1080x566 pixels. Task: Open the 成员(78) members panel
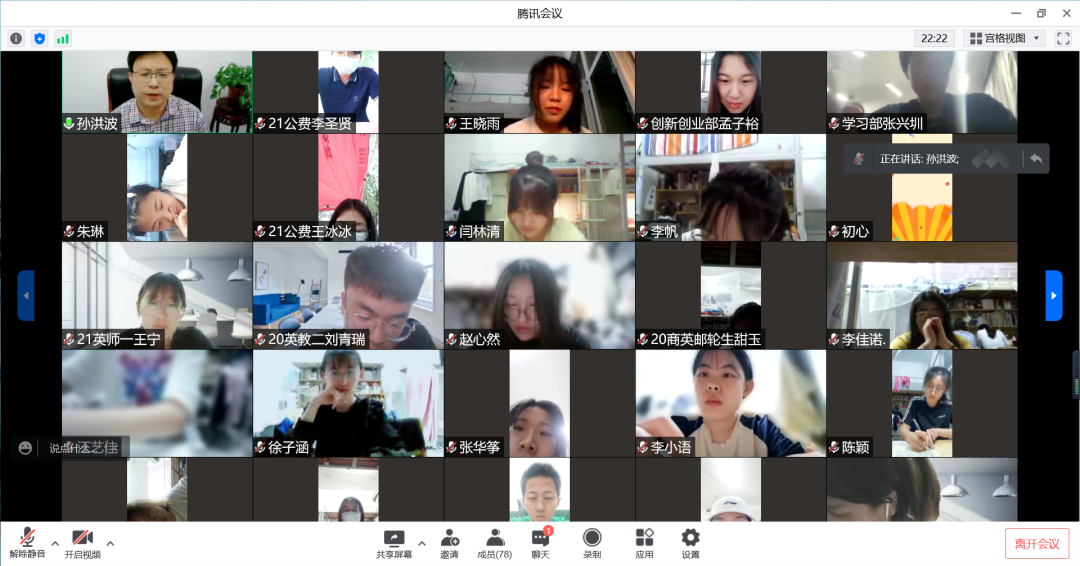[x=494, y=543]
